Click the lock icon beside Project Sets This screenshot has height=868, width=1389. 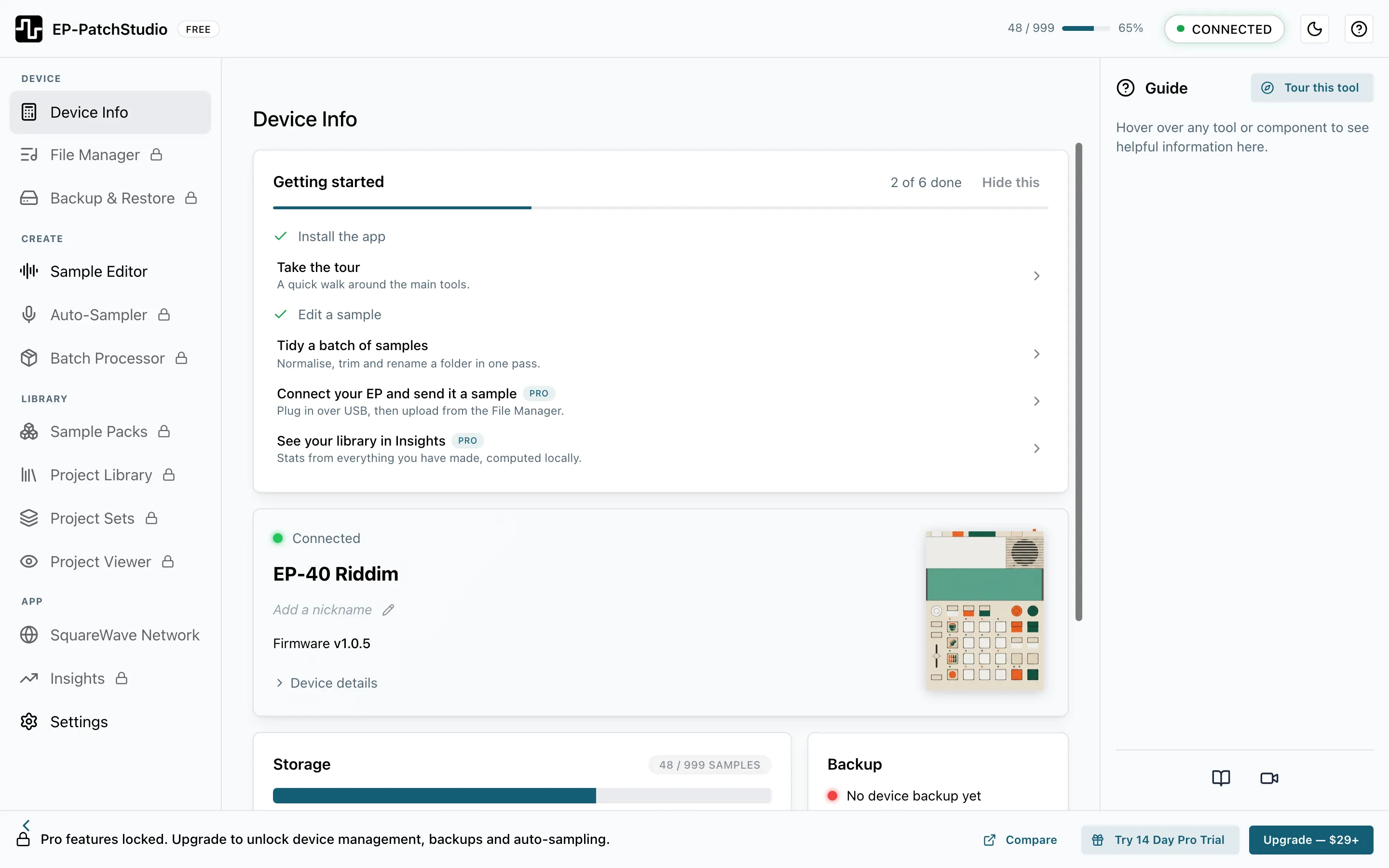(151, 518)
